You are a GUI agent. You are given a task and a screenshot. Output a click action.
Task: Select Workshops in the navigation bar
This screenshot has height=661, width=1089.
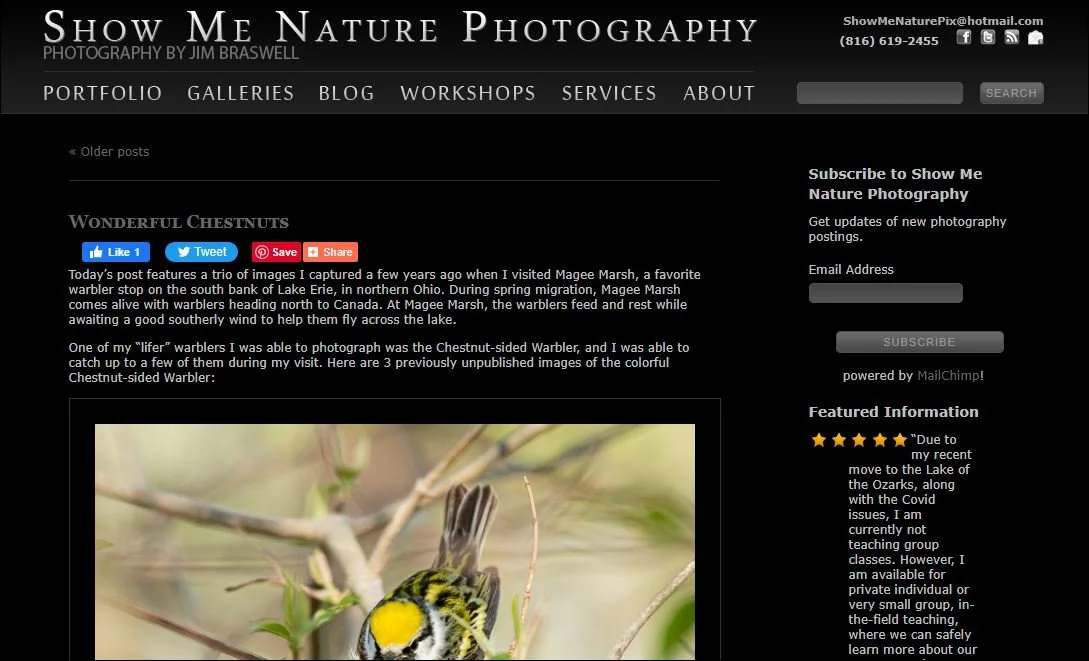tap(467, 93)
